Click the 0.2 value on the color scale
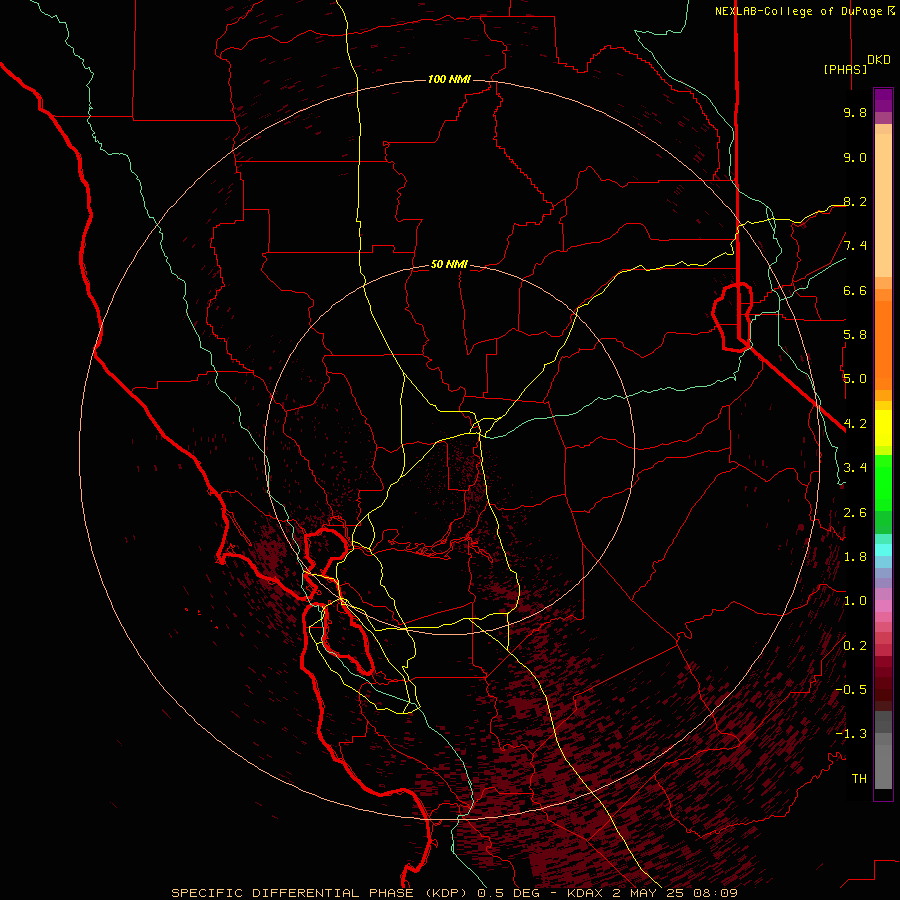Screen dimensions: 900x900 click(x=855, y=646)
